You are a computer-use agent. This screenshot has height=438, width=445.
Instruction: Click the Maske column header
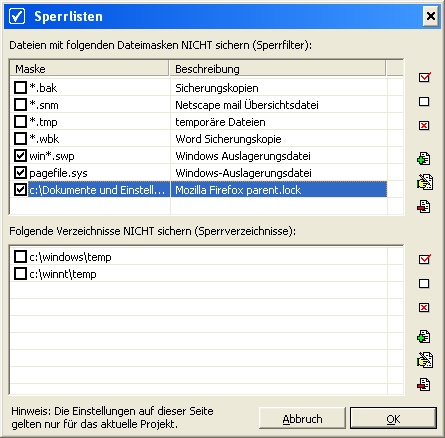click(89, 69)
